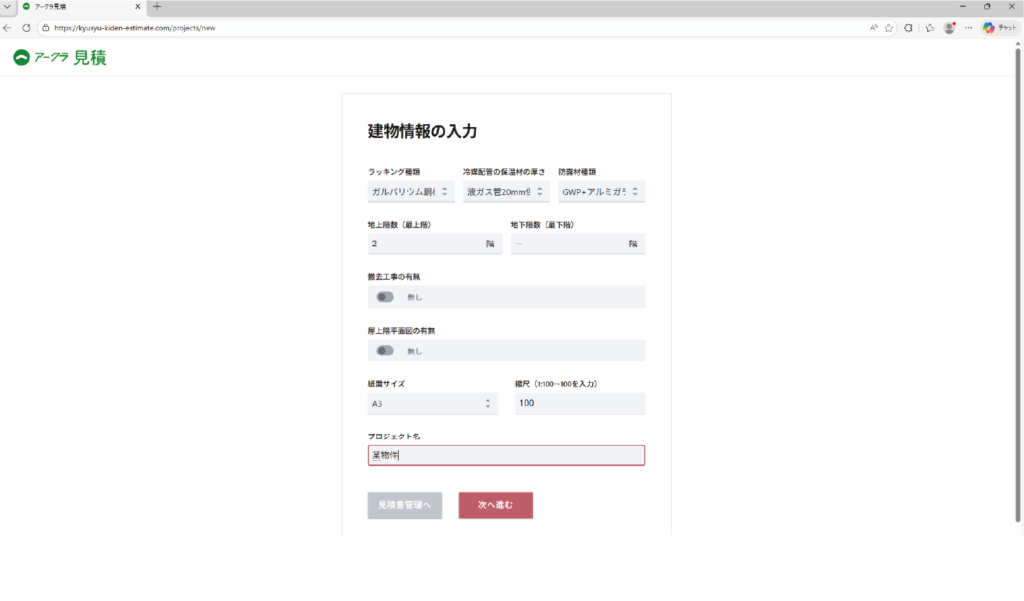Open browser settings three-dot menu

click(x=968, y=28)
